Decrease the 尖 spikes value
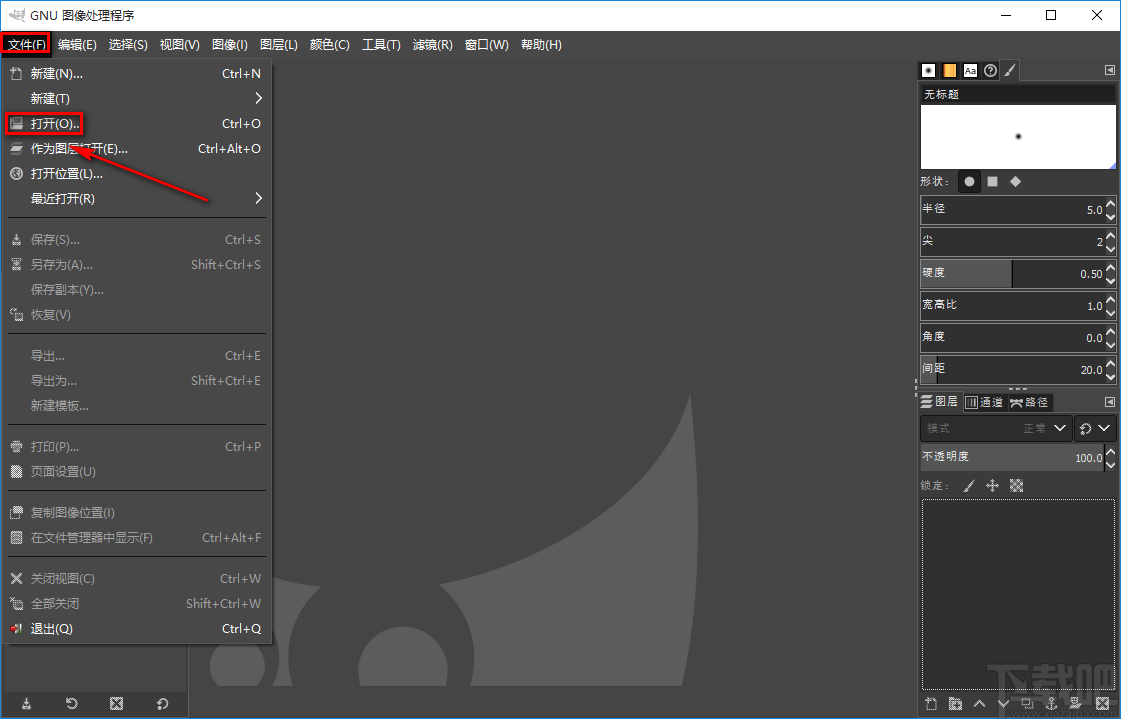1121x719 pixels. [1110, 247]
